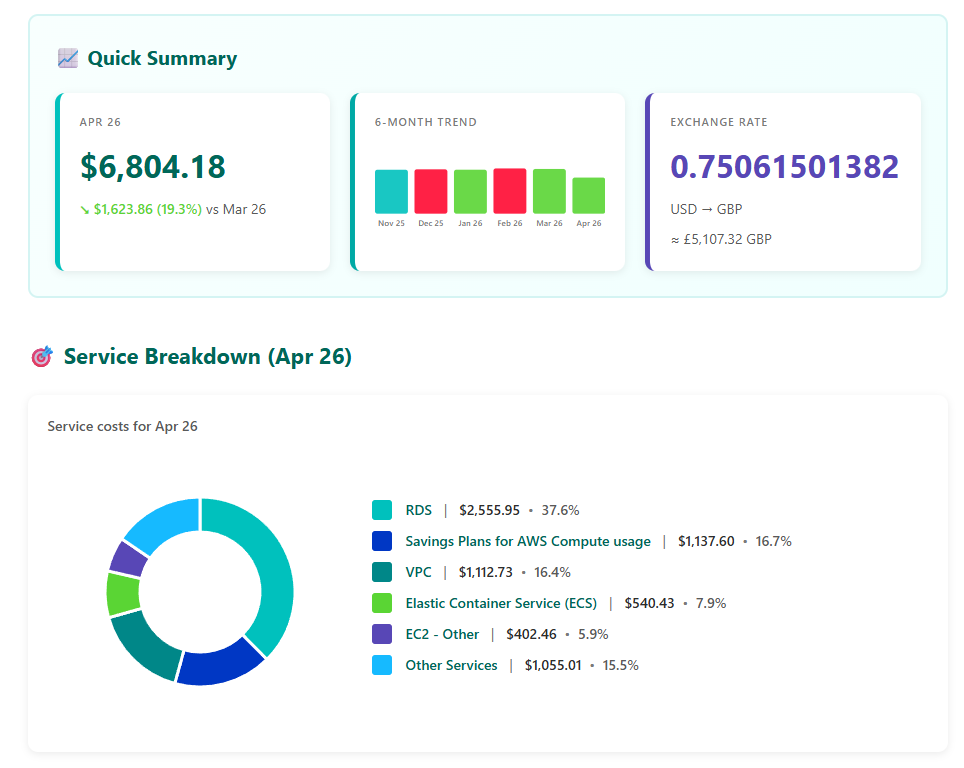Click the Apr 26 trend bar
The width and height of the screenshot is (964, 768).
click(x=588, y=196)
